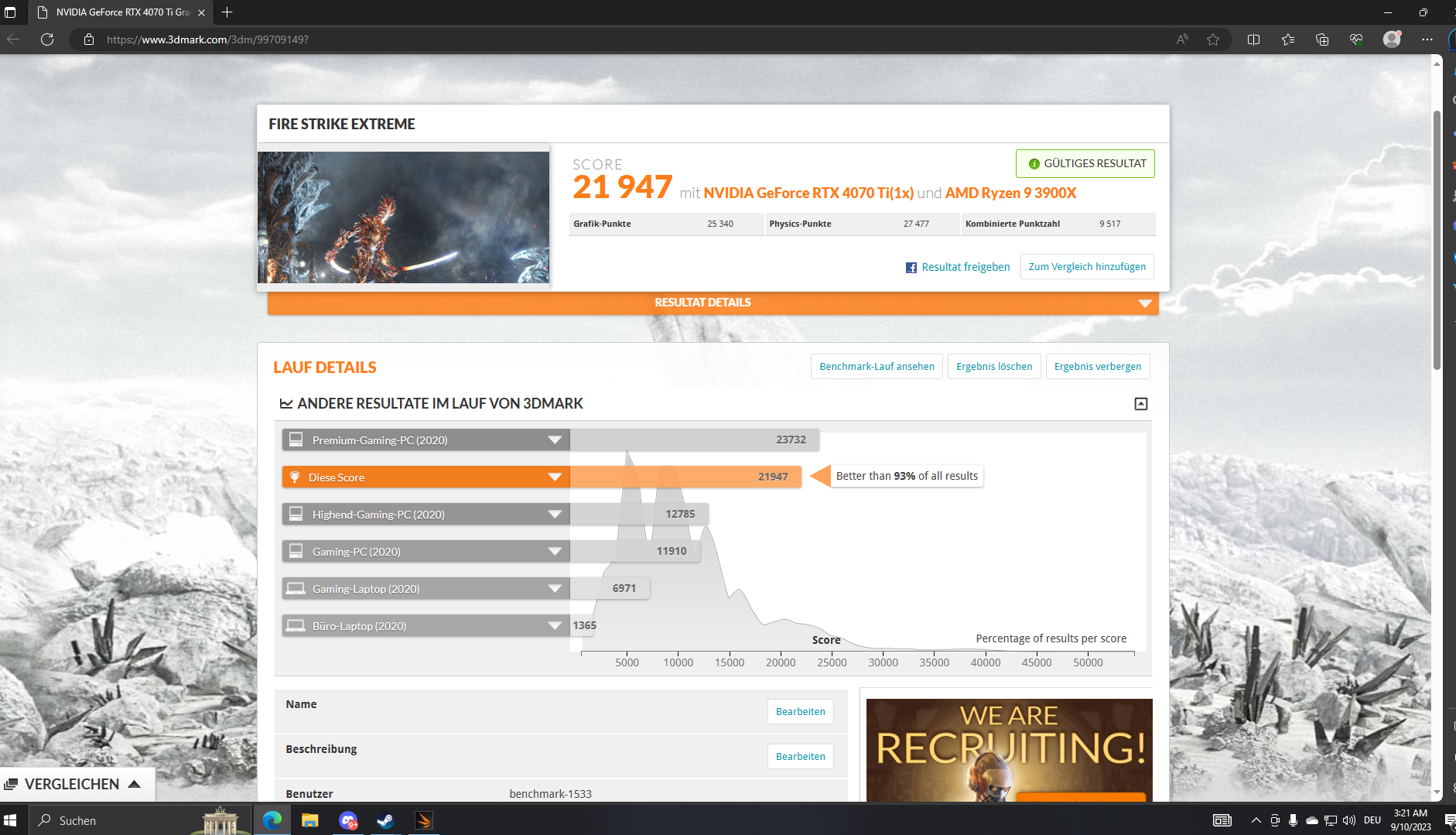
Task: Open Edge settings and more menu
Action: (x=1427, y=39)
